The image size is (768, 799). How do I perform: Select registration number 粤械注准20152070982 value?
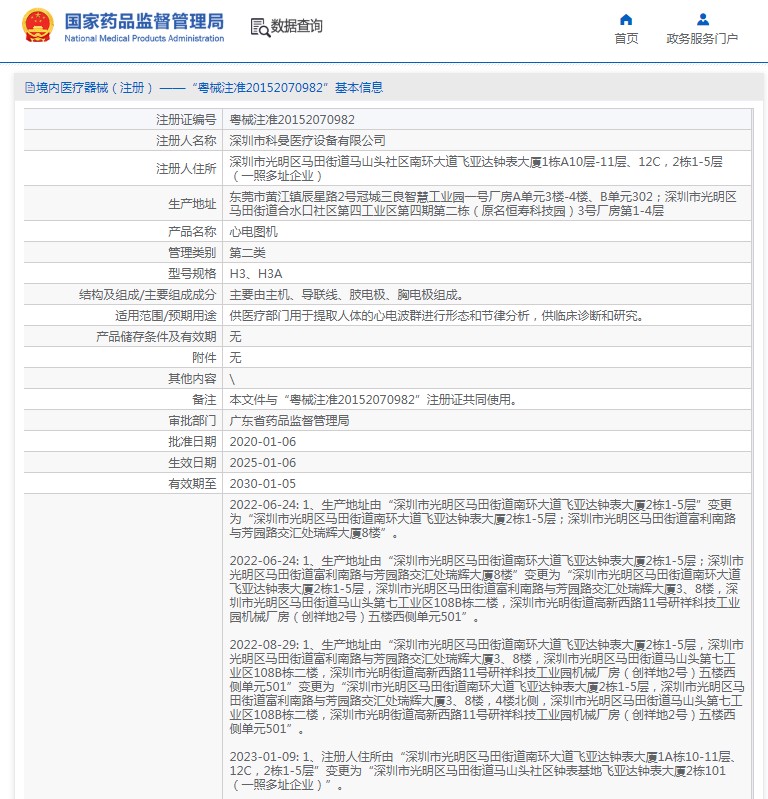pos(292,120)
